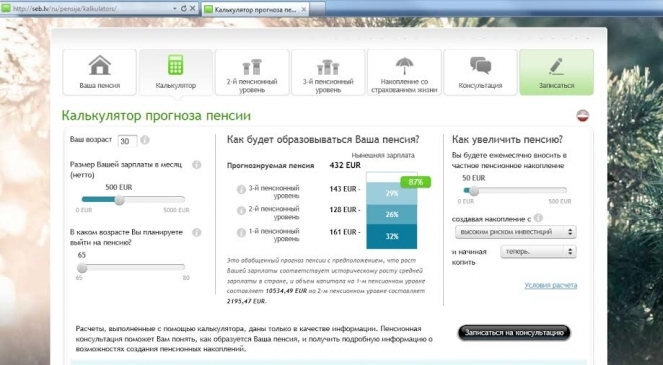Open Накопление со страхованием жизни tab
This screenshot has width=663, height=365.
click(x=404, y=72)
